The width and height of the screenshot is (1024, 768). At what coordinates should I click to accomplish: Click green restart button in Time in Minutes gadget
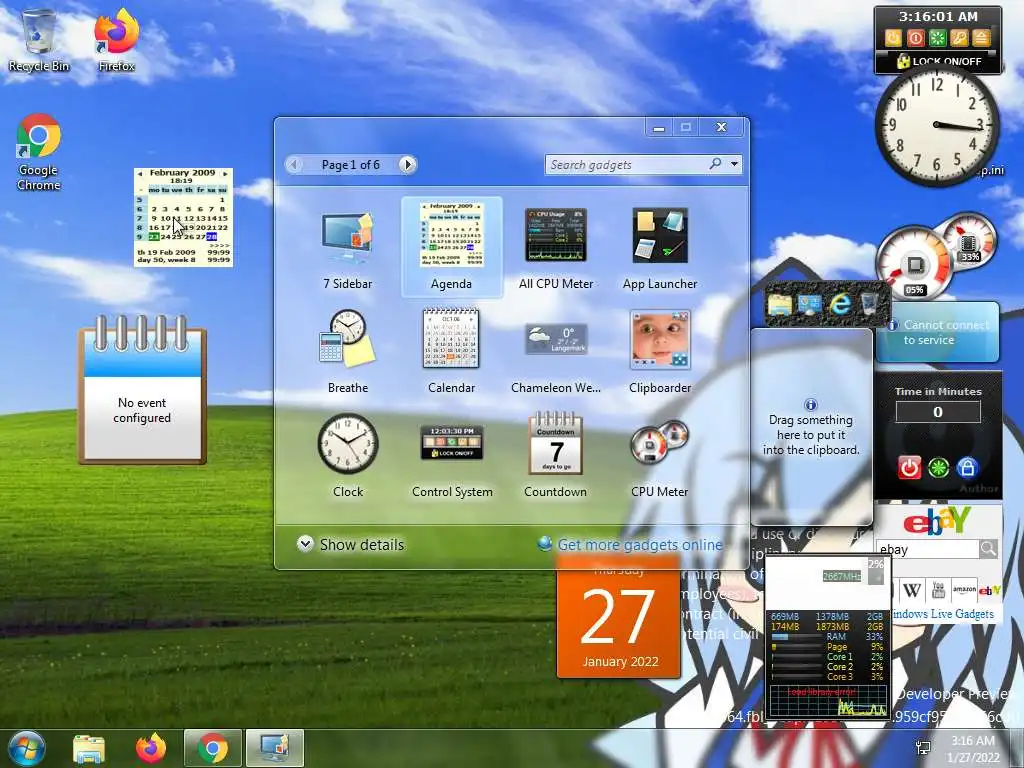click(938, 468)
